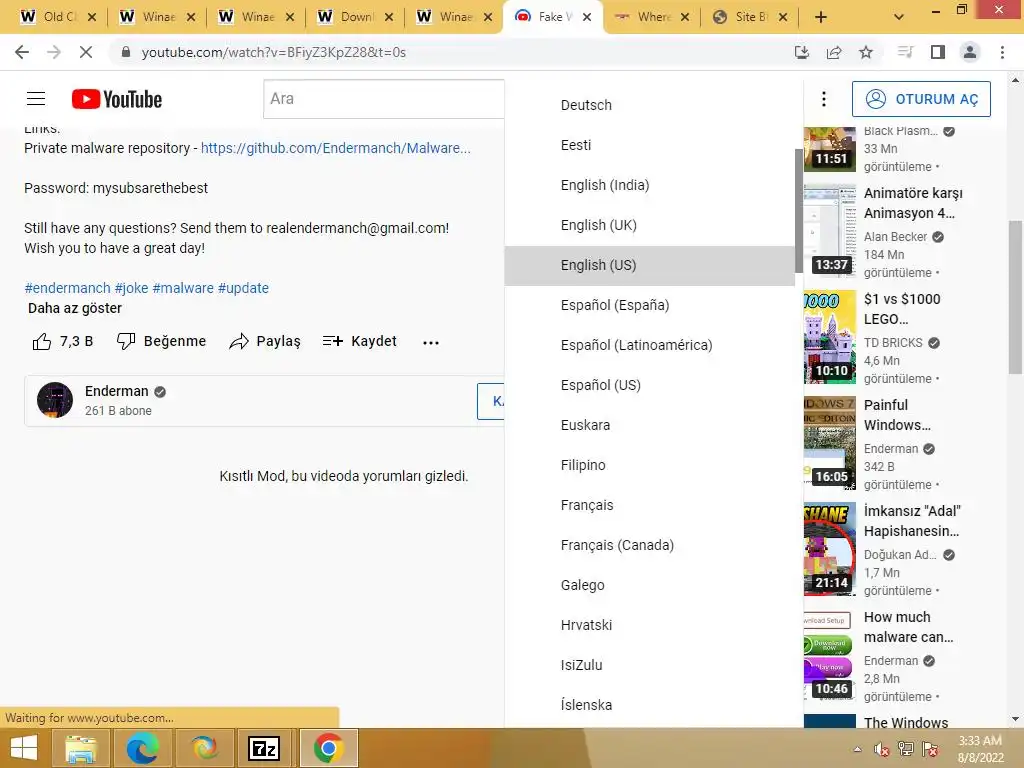Click OTURUM AÇ sign-in button
Viewport: 1024px width, 768px height.
tap(921, 99)
